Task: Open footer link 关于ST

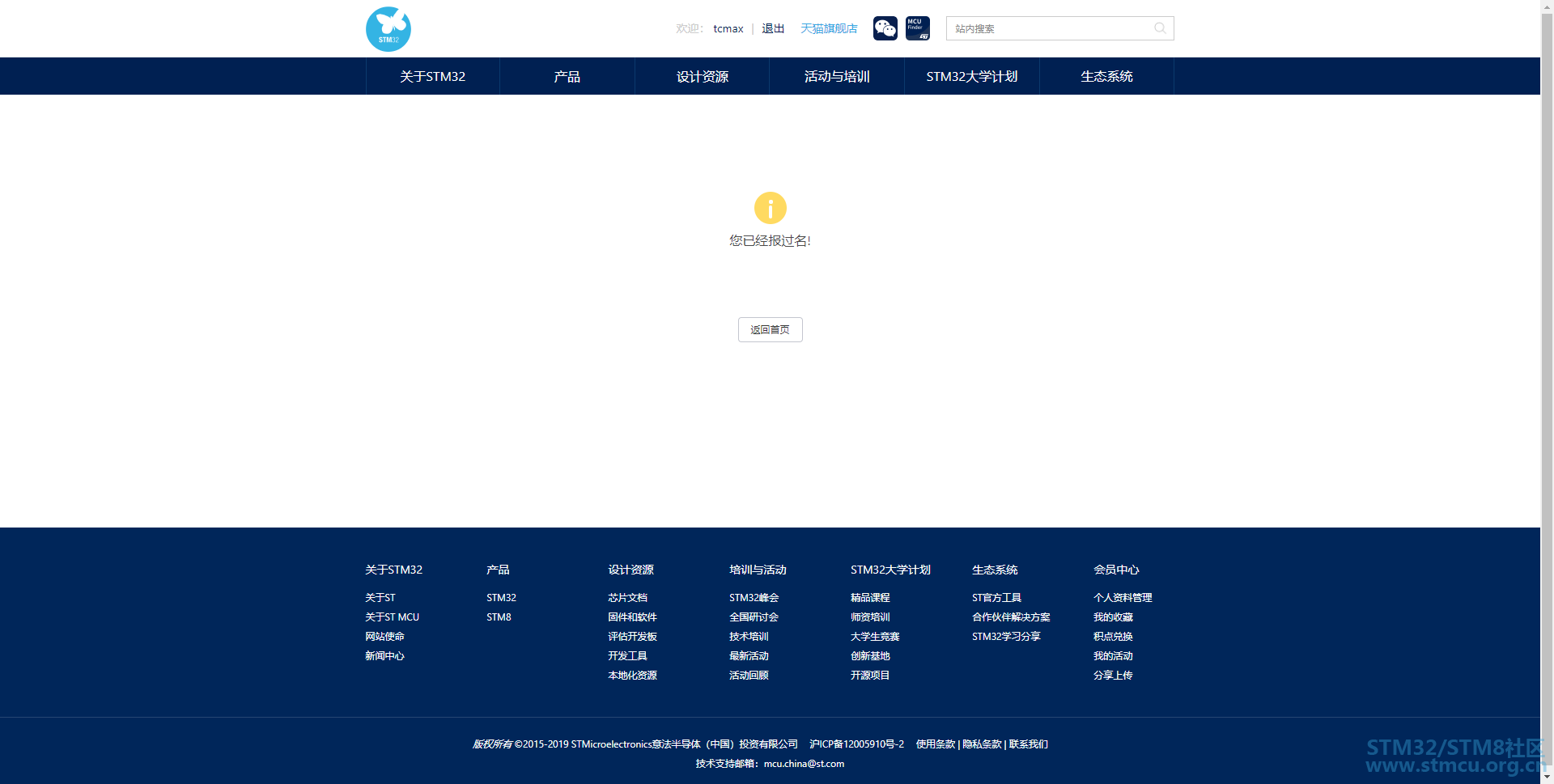Action: (x=380, y=598)
